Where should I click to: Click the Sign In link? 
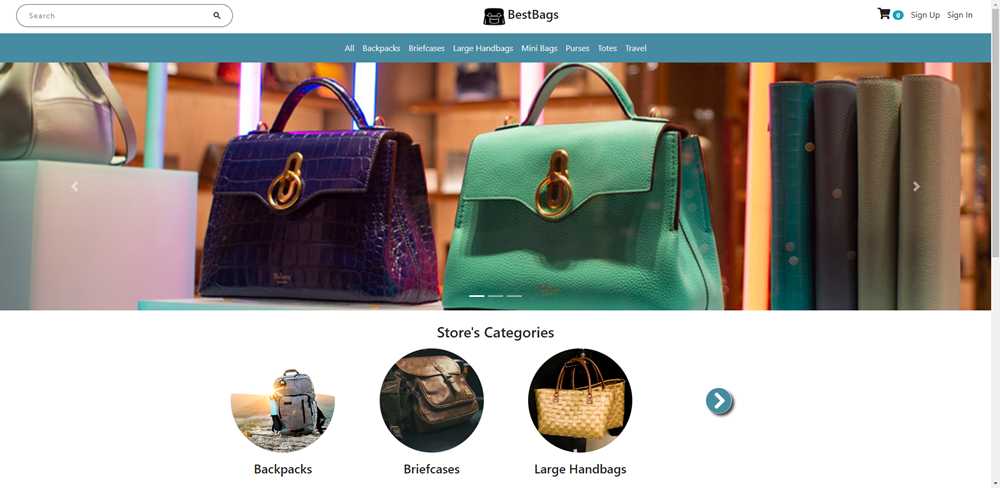(x=960, y=15)
